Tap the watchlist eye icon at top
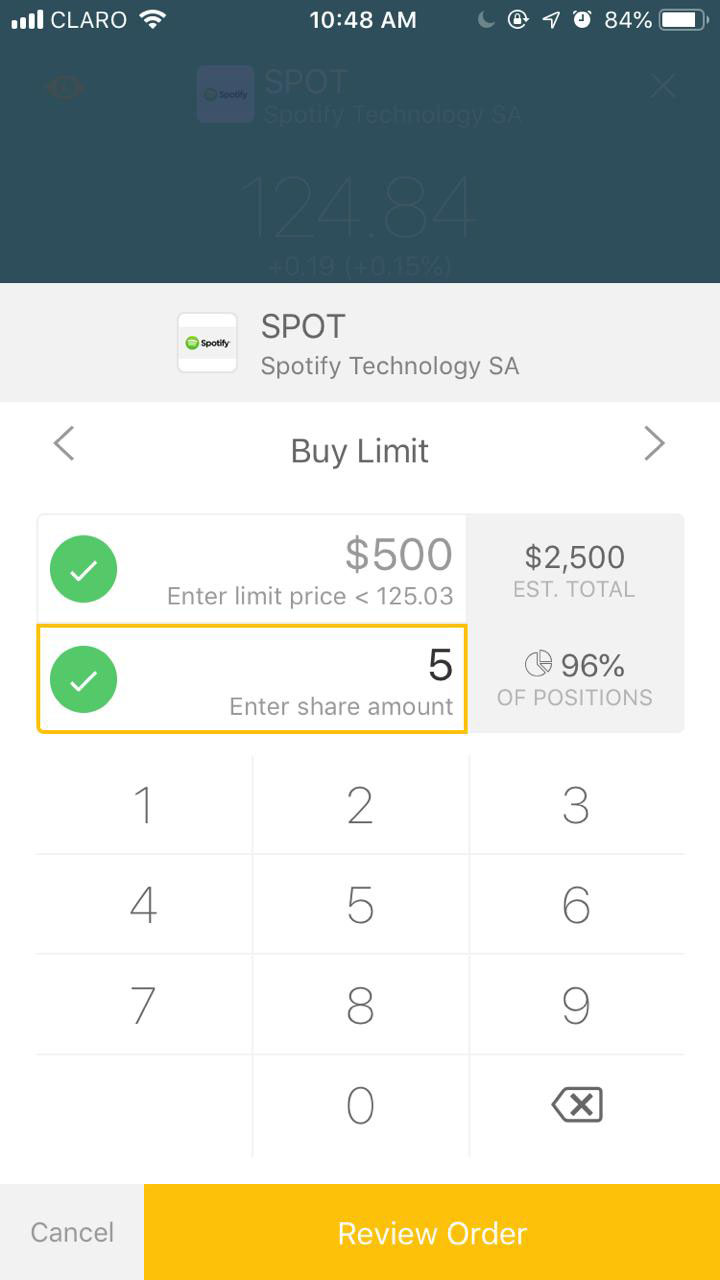This screenshot has height=1280, width=720. click(66, 88)
